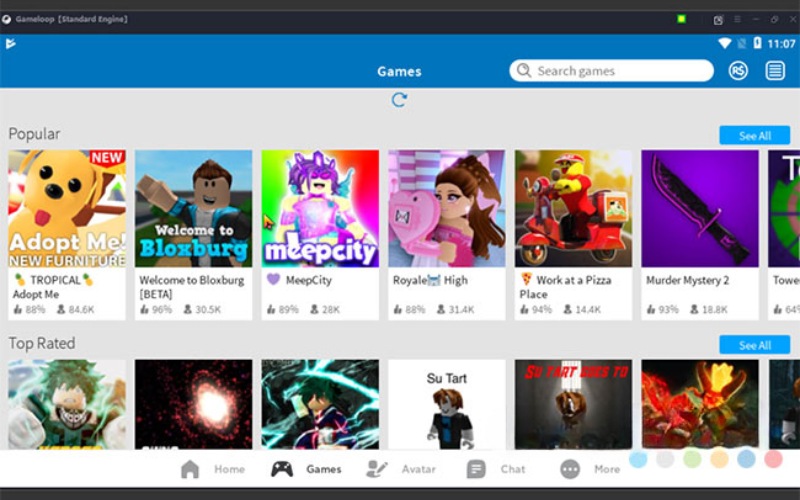Open the Welcome to Bloxburg thumbnail
This screenshot has width=800, height=500.
click(193, 208)
